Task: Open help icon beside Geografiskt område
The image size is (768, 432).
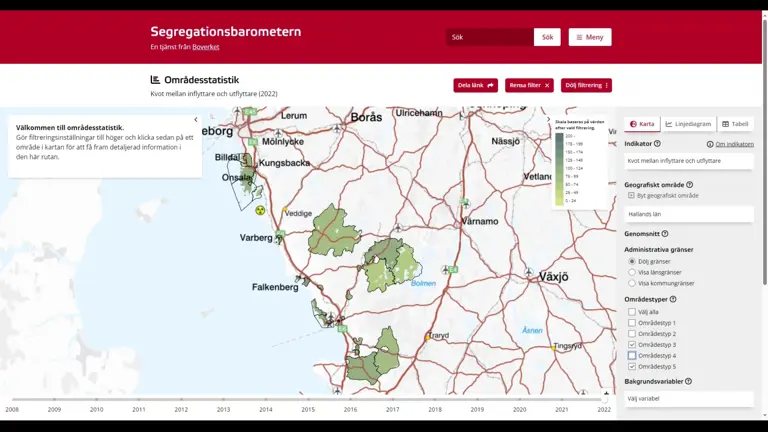Action: (x=690, y=185)
